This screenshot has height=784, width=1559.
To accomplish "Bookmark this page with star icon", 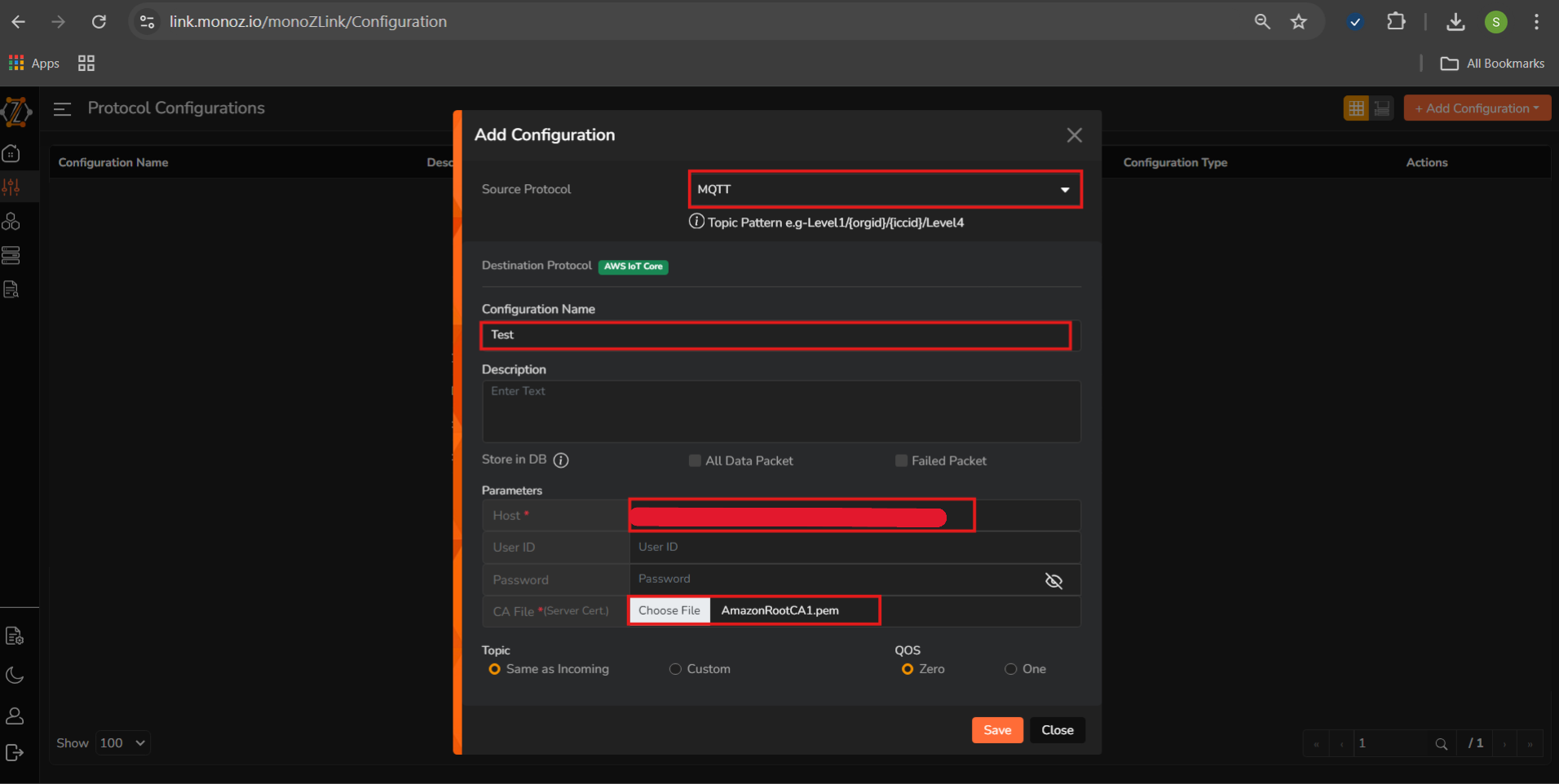I will point(1299,22).
